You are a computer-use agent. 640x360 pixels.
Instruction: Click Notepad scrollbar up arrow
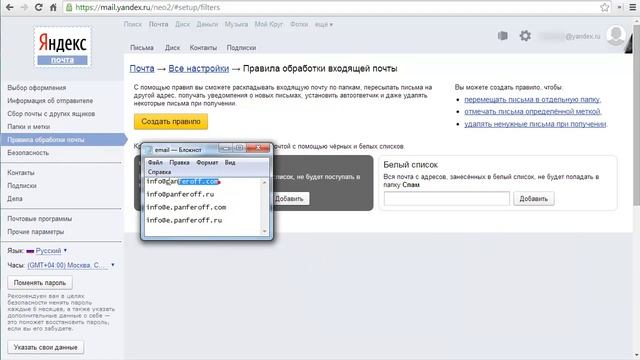pyautogui.click(x=264, y=182)
